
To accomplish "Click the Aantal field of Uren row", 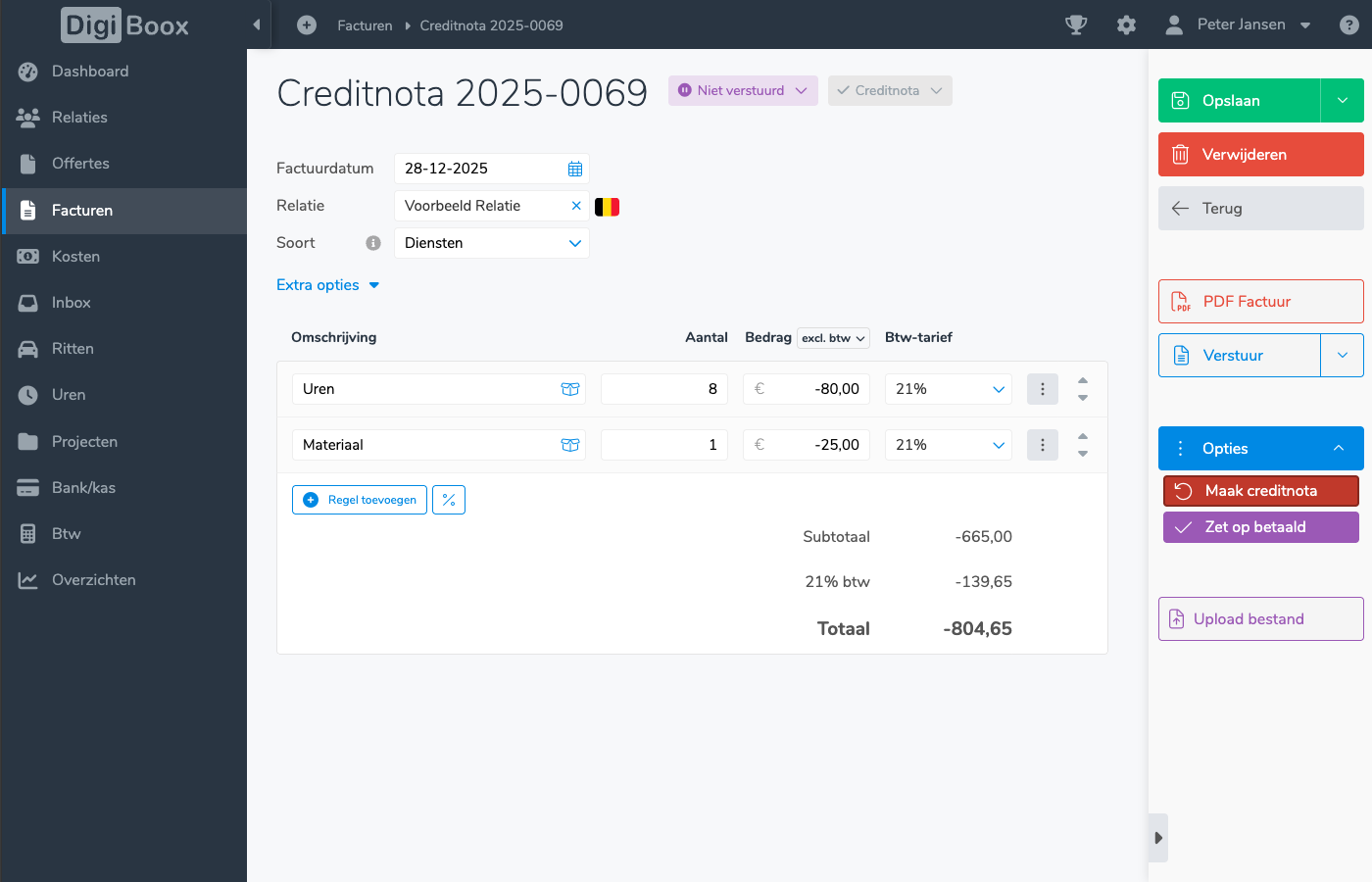I will click(x=663, y=389).
